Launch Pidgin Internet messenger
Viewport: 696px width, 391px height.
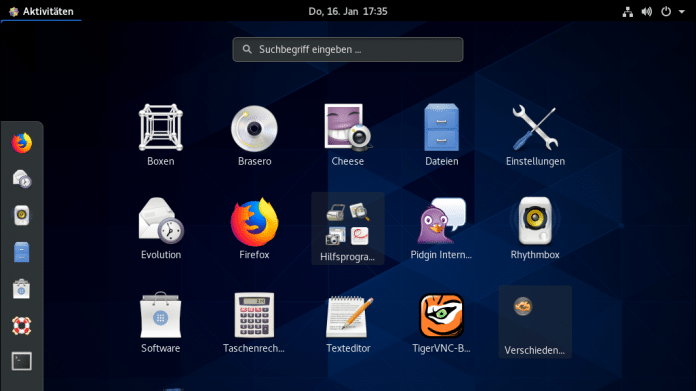pyautogui.click(x=441, y=229)
